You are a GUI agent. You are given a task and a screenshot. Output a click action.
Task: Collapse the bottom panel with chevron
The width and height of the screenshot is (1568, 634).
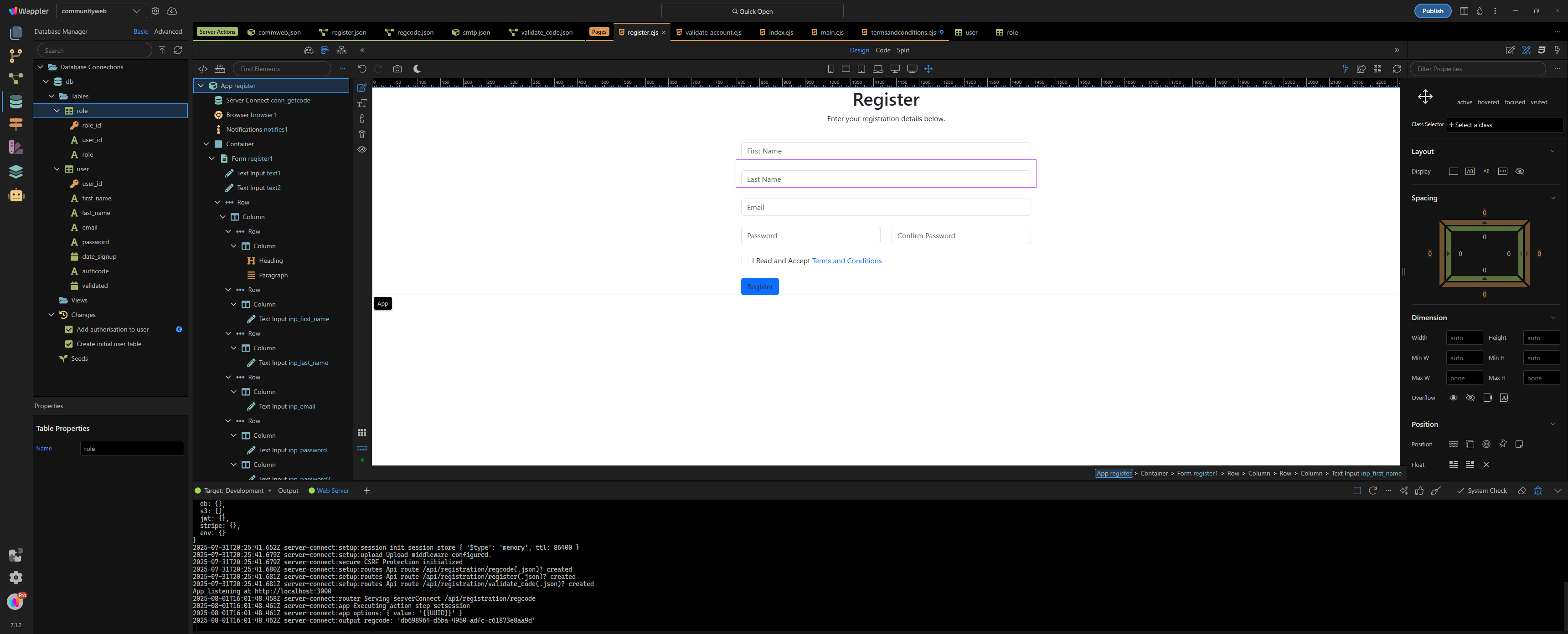pyautogui.click(x=1558, y=491)
